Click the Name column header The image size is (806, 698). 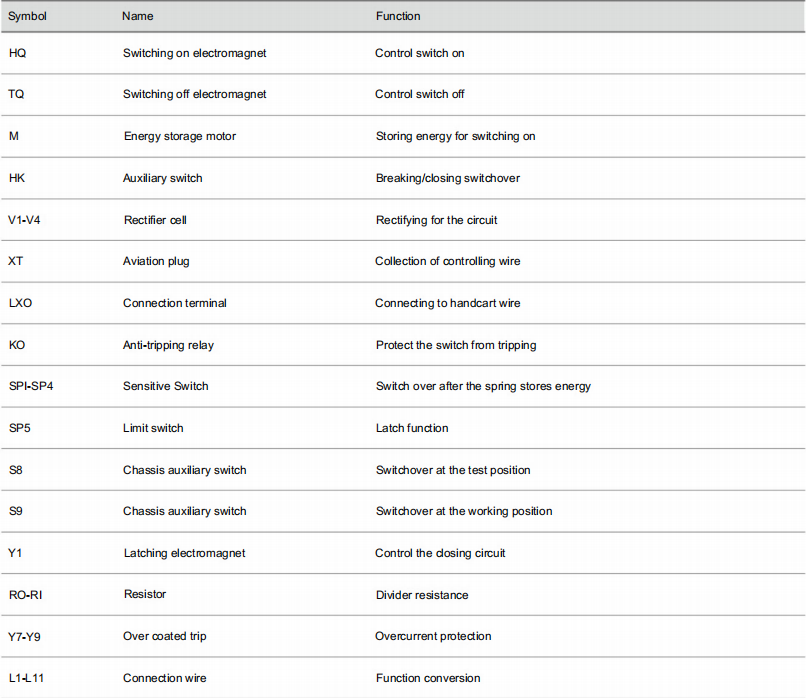click(x=137, y=16)
